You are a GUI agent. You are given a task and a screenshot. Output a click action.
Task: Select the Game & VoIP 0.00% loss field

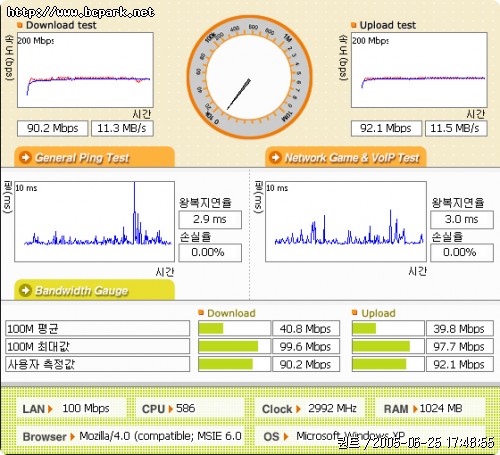(x=462, y=252)
